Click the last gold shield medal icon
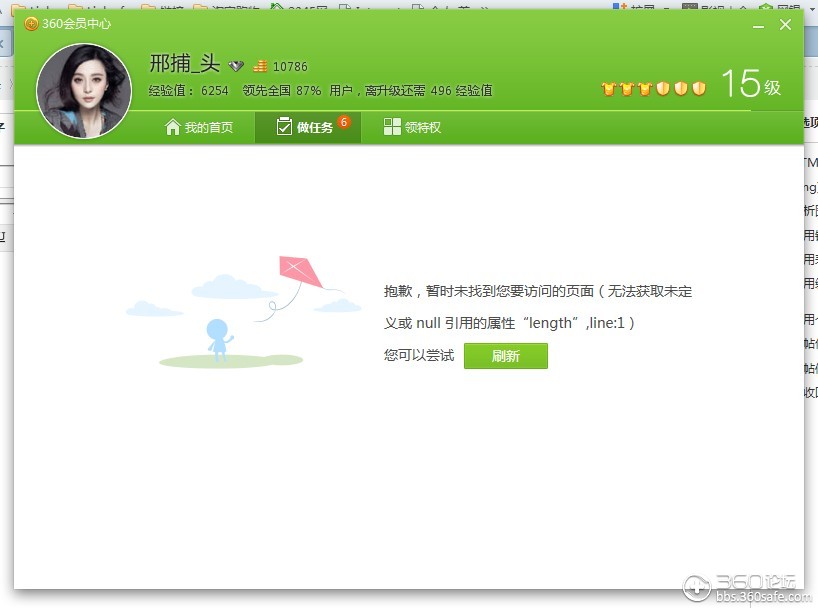This screenshot has width=818, height=608. point(699,89)
